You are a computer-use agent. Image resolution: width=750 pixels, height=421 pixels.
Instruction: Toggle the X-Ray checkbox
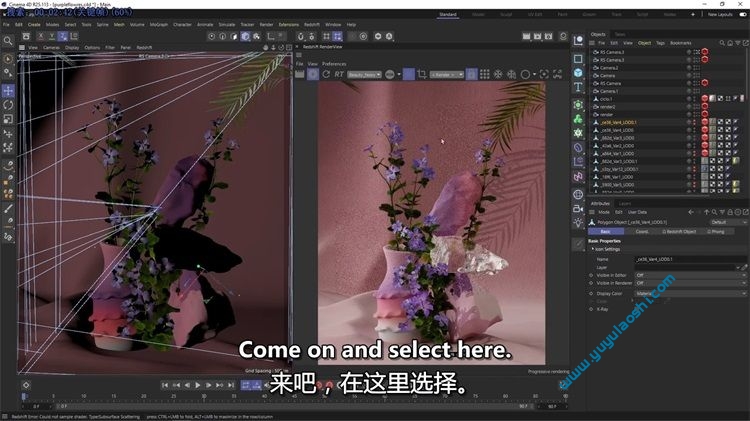pos(591,309)
